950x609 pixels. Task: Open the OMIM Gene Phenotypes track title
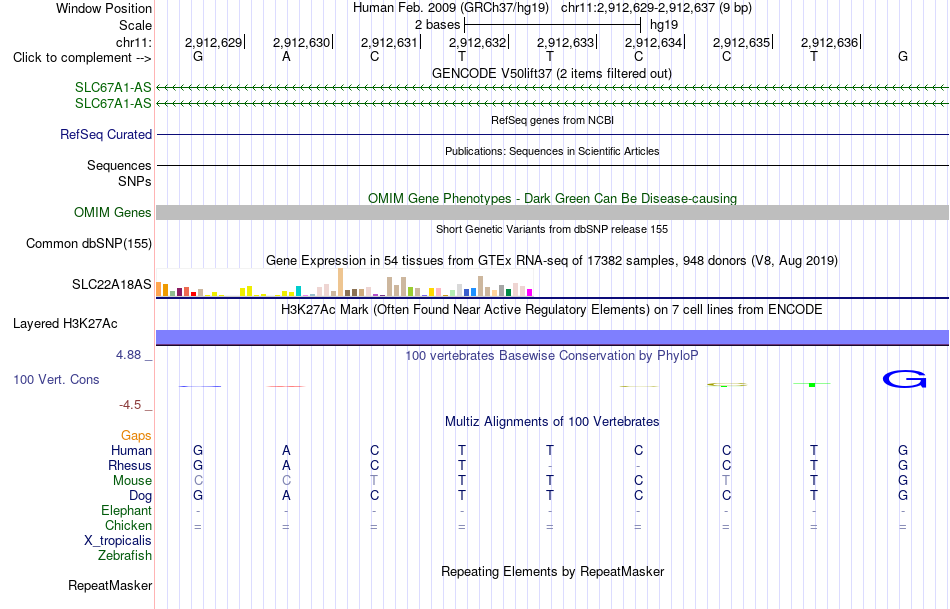point(552,198)
